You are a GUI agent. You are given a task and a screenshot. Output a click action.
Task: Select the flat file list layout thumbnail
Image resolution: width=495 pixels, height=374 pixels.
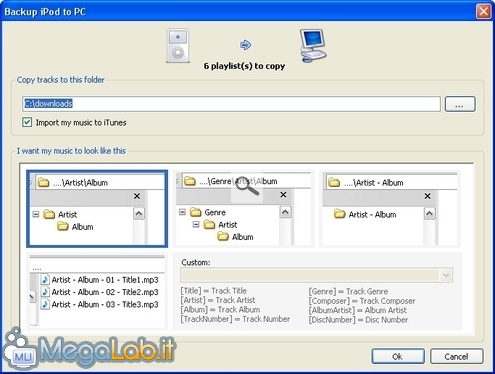97,291
